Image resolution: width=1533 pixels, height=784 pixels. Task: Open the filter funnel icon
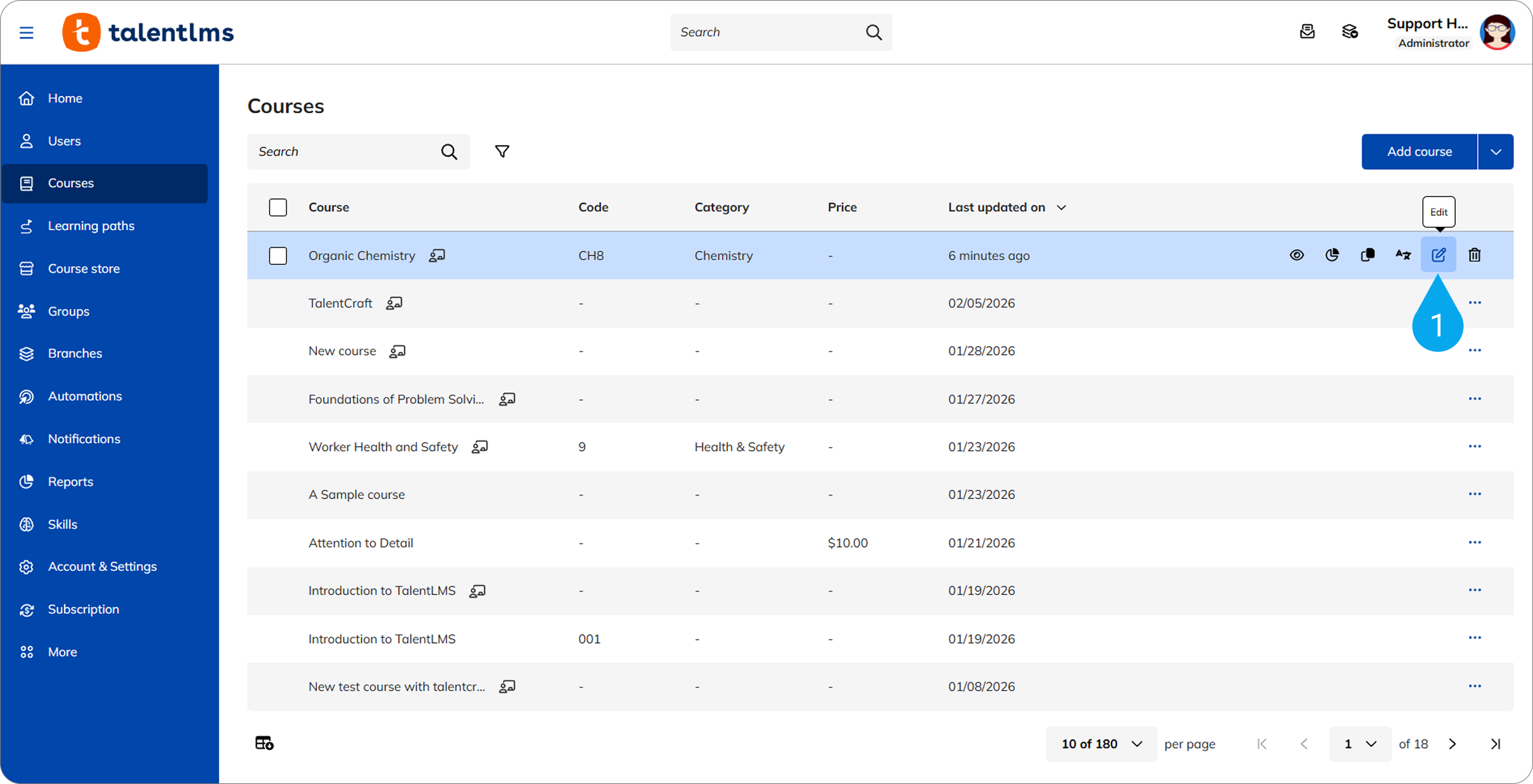(x=502, y=152)
